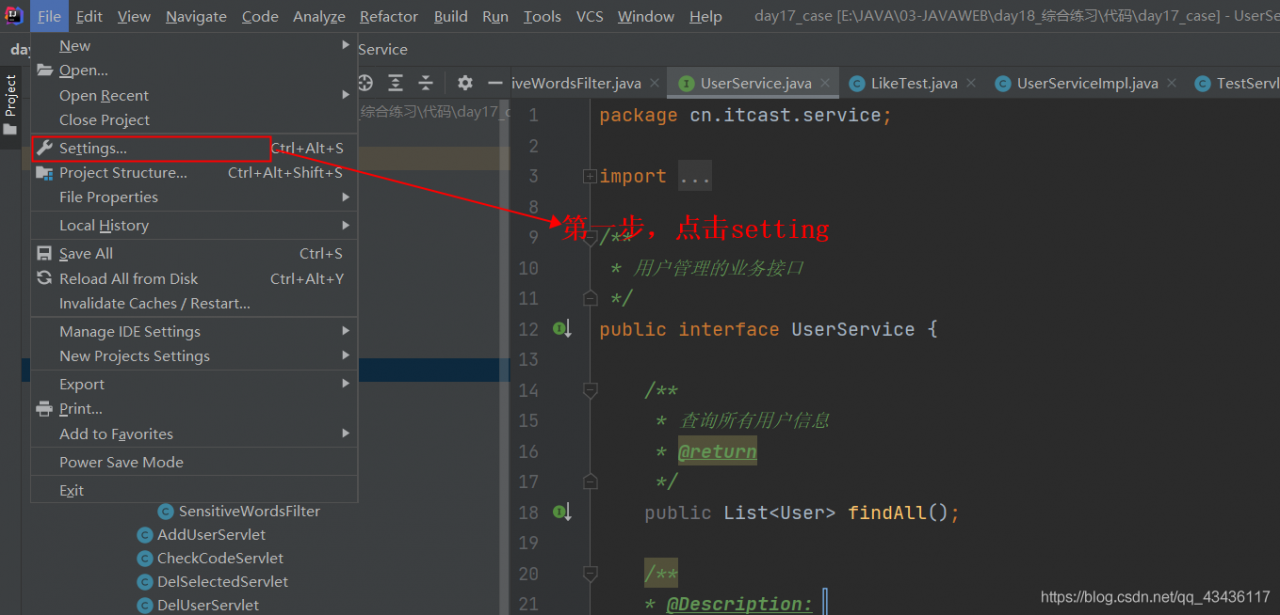
Task: Open the Edit menu
Action: point(89,16)
